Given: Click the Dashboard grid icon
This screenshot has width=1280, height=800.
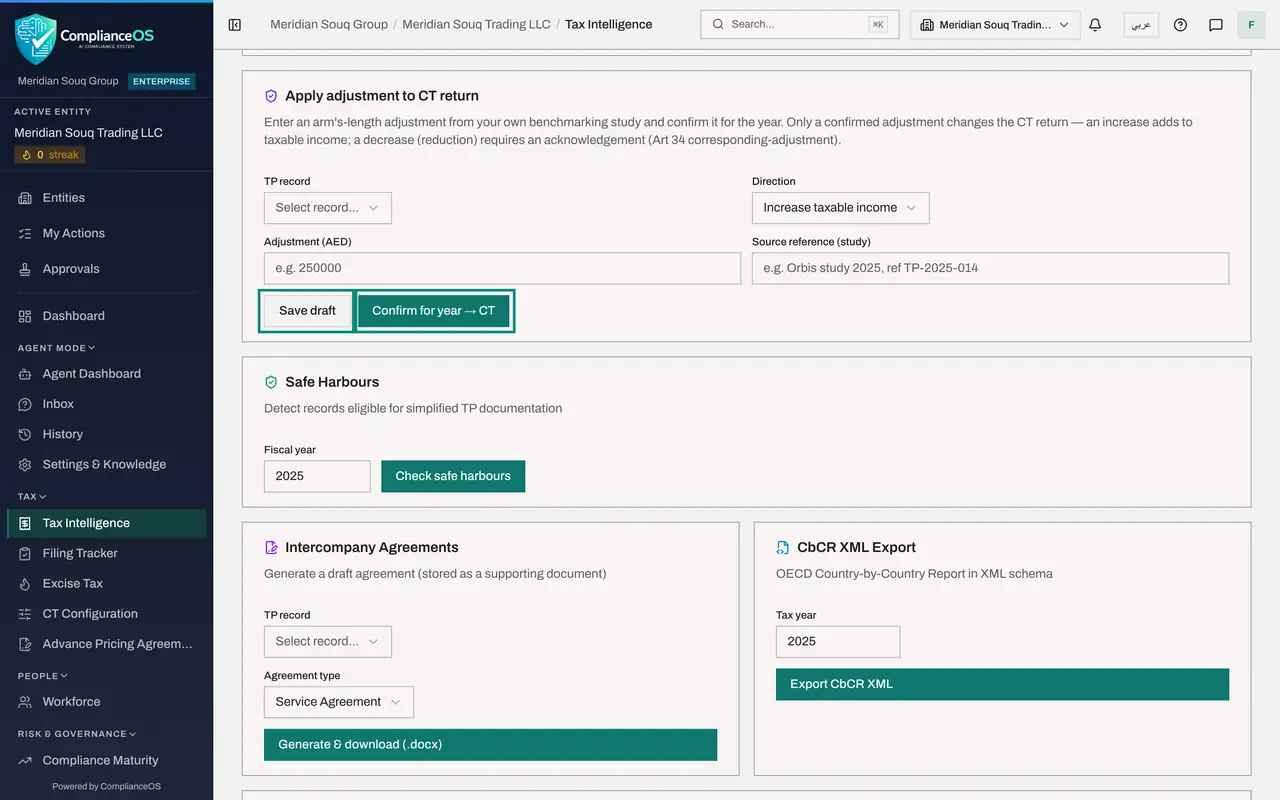Looking at the screenshot, I should click(25, 316).
